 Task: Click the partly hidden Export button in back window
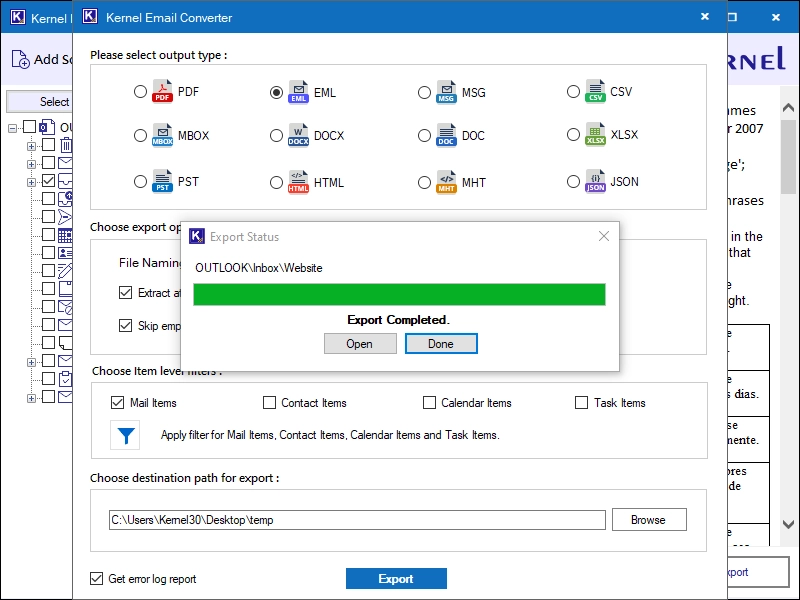click(758, 572)
